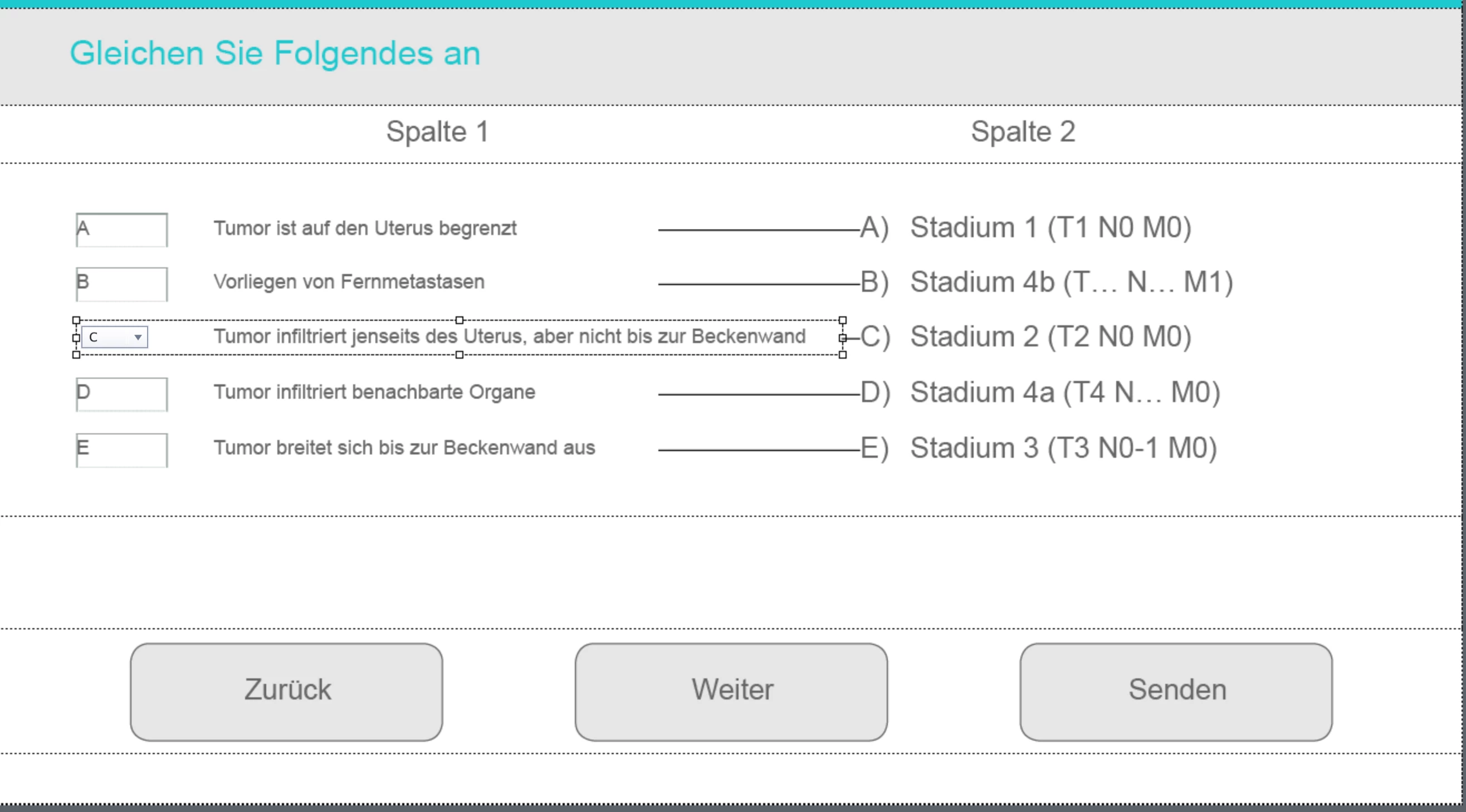Click the answer box labeled A
The height and width of the screenshot is (812, 1466).
122,230
